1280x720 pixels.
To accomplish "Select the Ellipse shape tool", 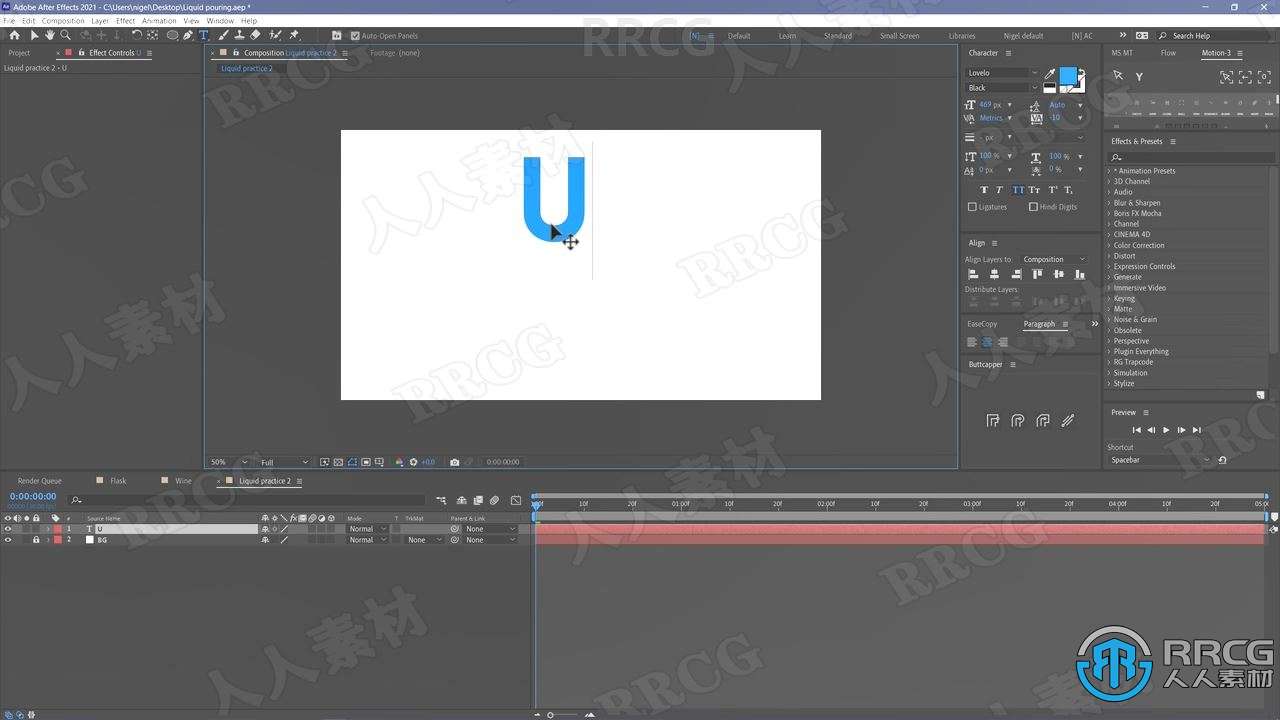I will click(172, 36).
